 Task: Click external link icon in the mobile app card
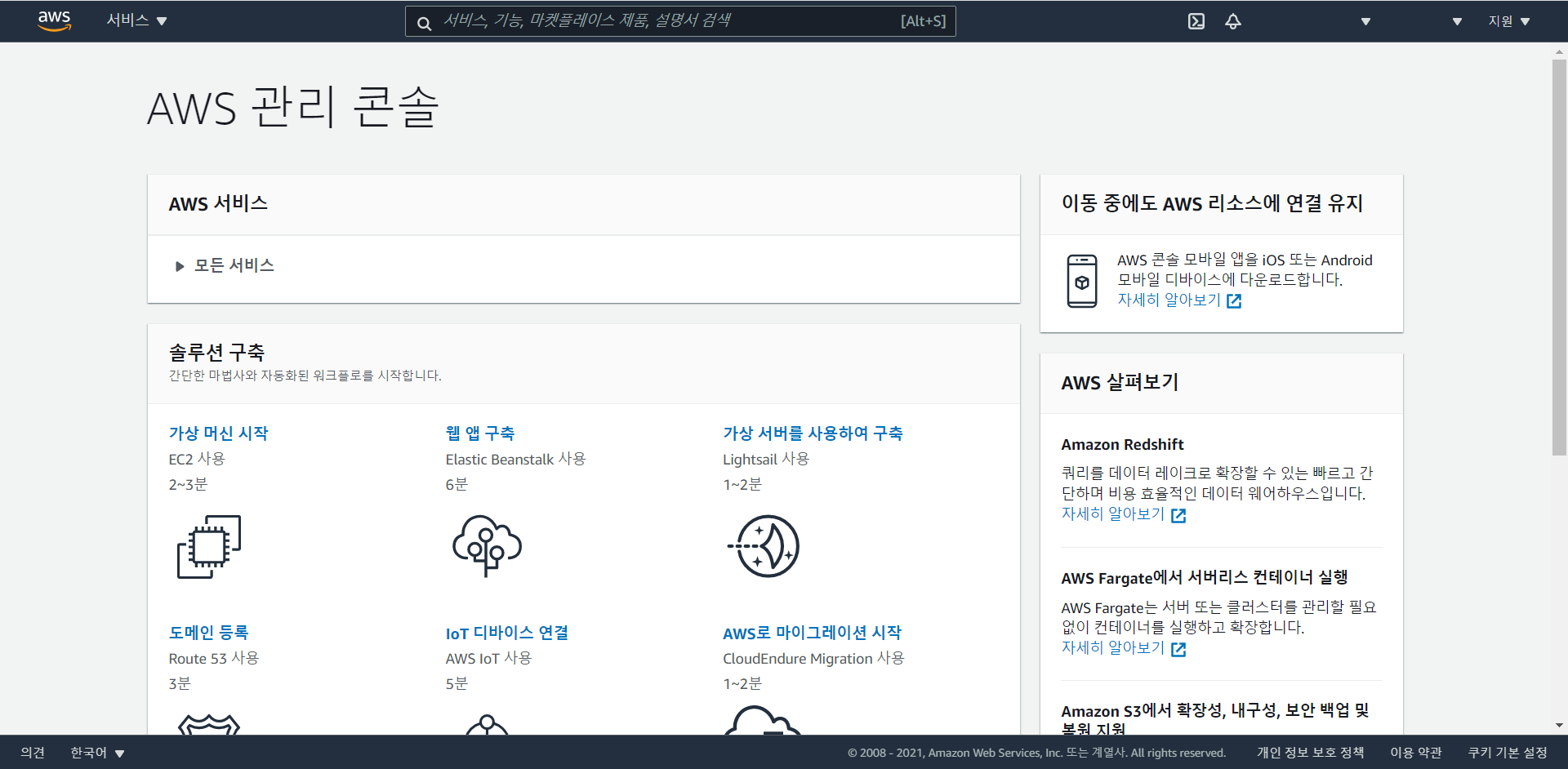point(1234,301)
